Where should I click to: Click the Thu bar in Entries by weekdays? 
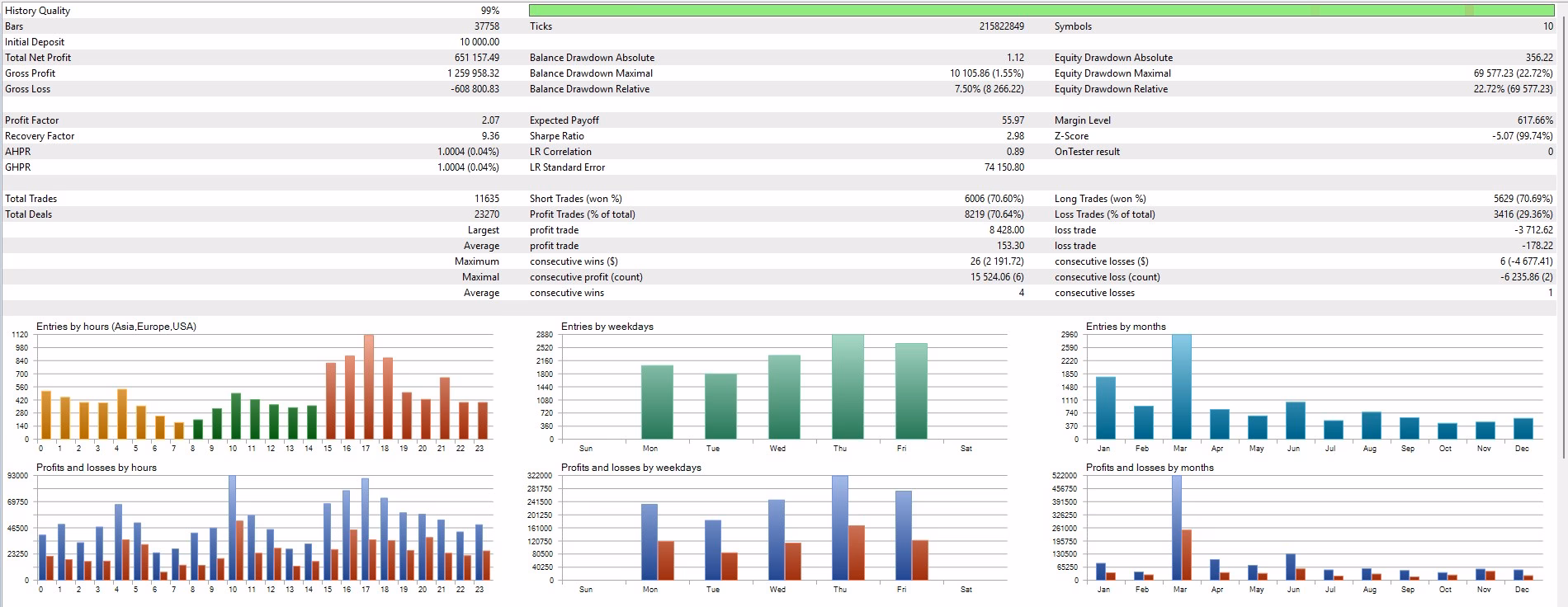848,388
